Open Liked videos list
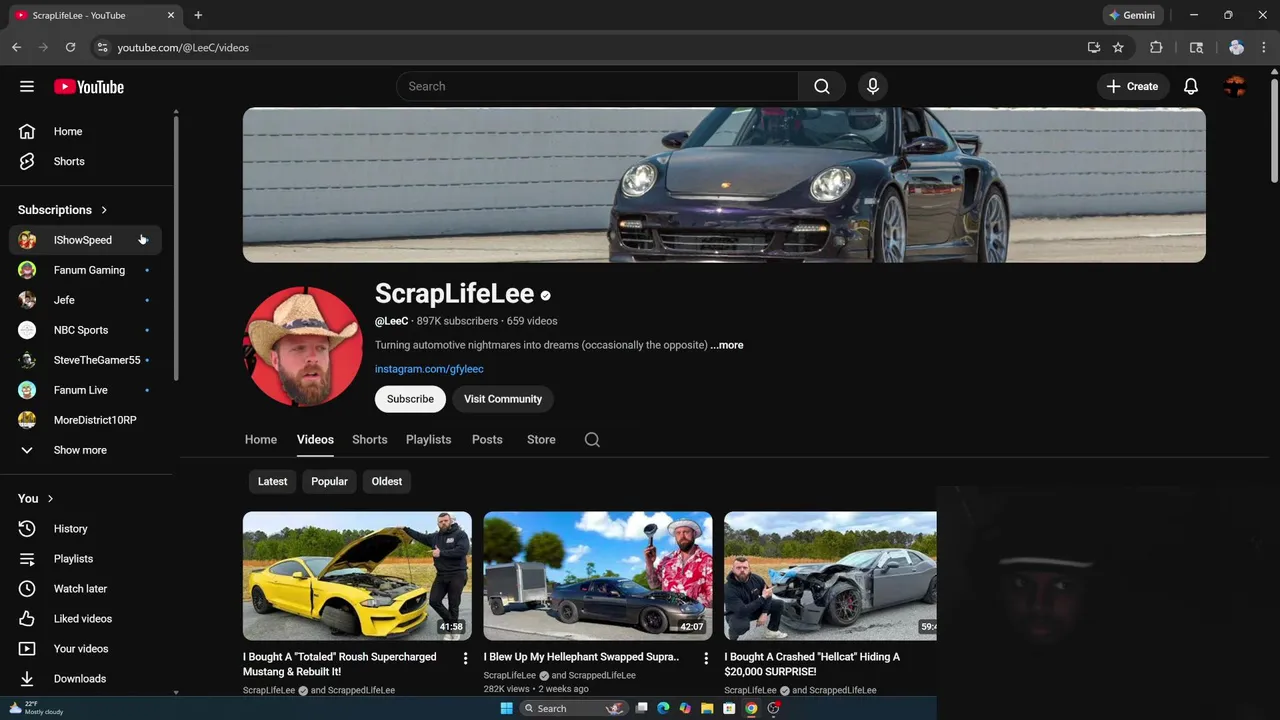 pos(85,619)
